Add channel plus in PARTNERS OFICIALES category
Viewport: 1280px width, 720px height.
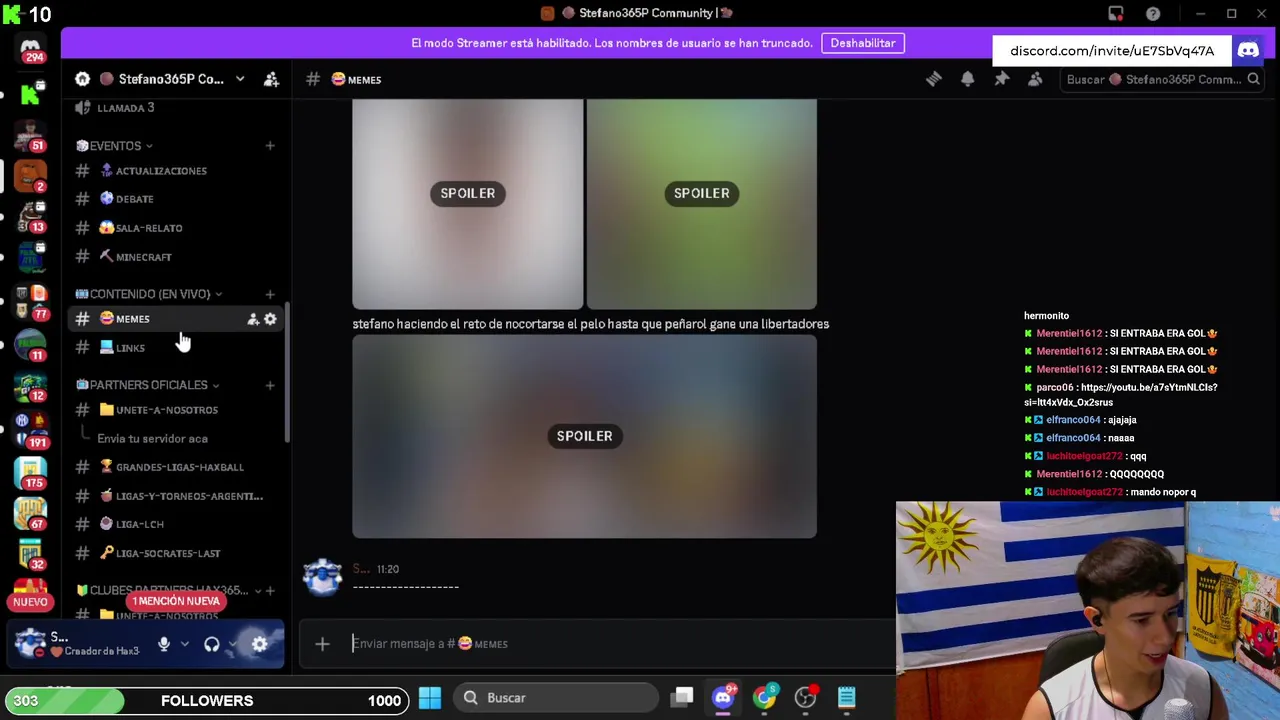(x=269, y=385)
